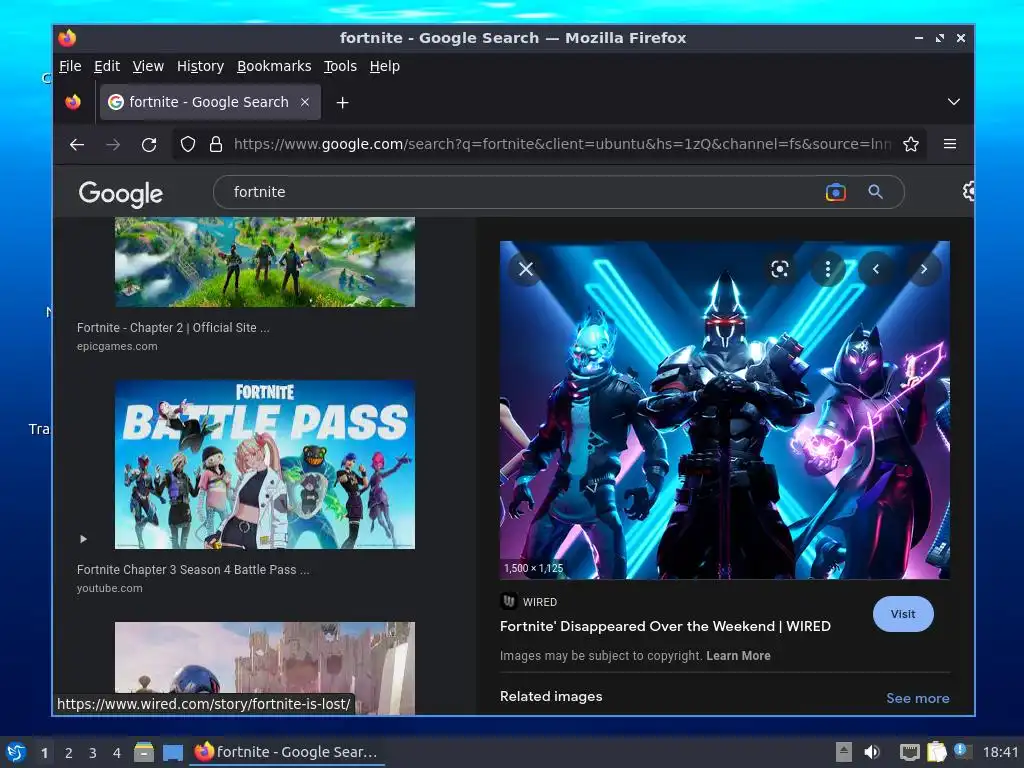
Task: Open the Help menu
Action: pyautogui.click(x=384, y=66)
